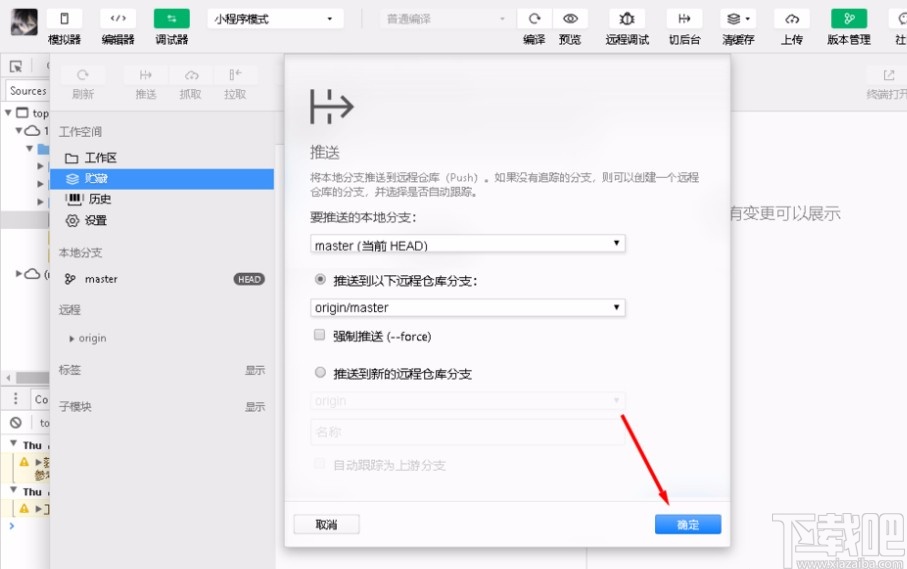The height and width of the screenshot is (569, 907).
Task: Click the 抓取 fetch icon in git panel
Action: click(191, 75)
